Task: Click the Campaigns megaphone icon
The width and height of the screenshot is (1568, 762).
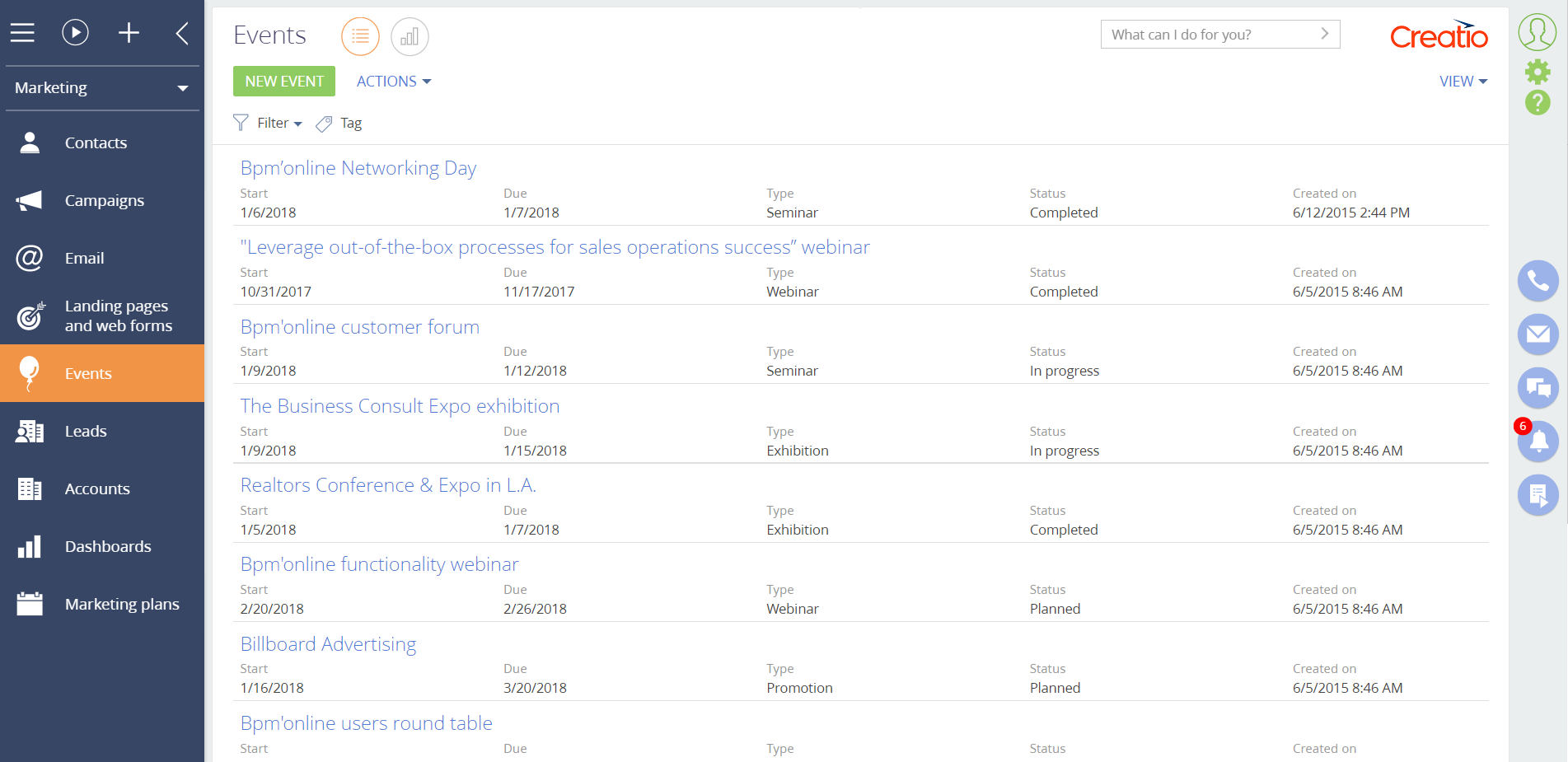Action: [29, 200]
